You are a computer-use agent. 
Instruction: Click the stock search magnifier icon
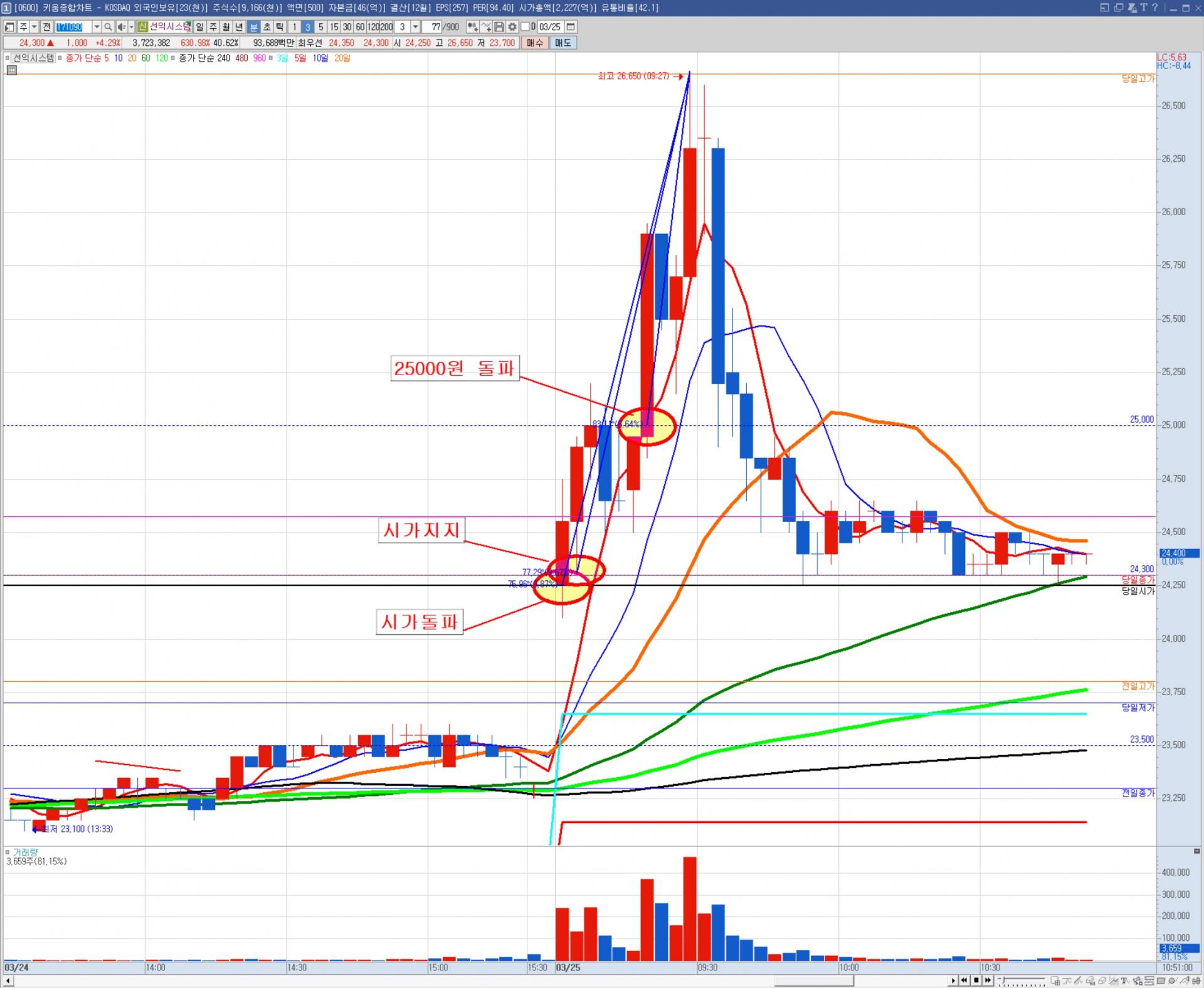click(x=108, y=27)
